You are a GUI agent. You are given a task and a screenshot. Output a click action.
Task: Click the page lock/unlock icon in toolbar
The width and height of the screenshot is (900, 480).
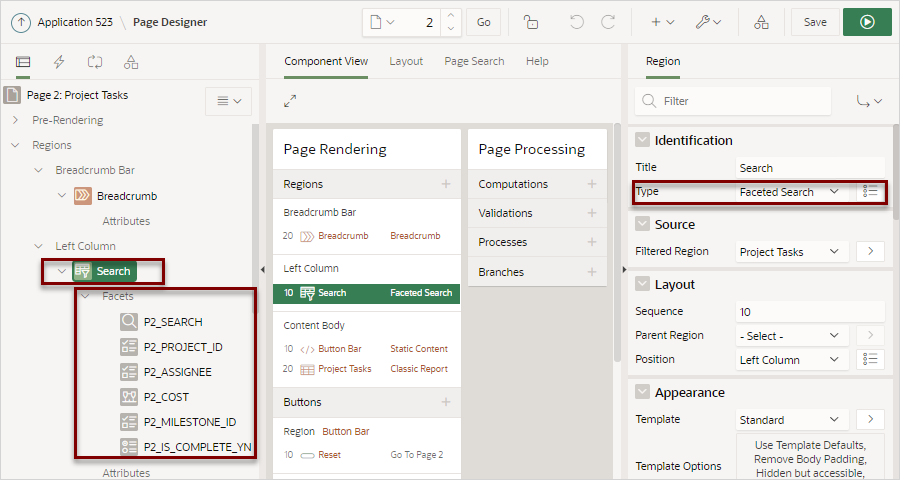(x=531, y=22)
